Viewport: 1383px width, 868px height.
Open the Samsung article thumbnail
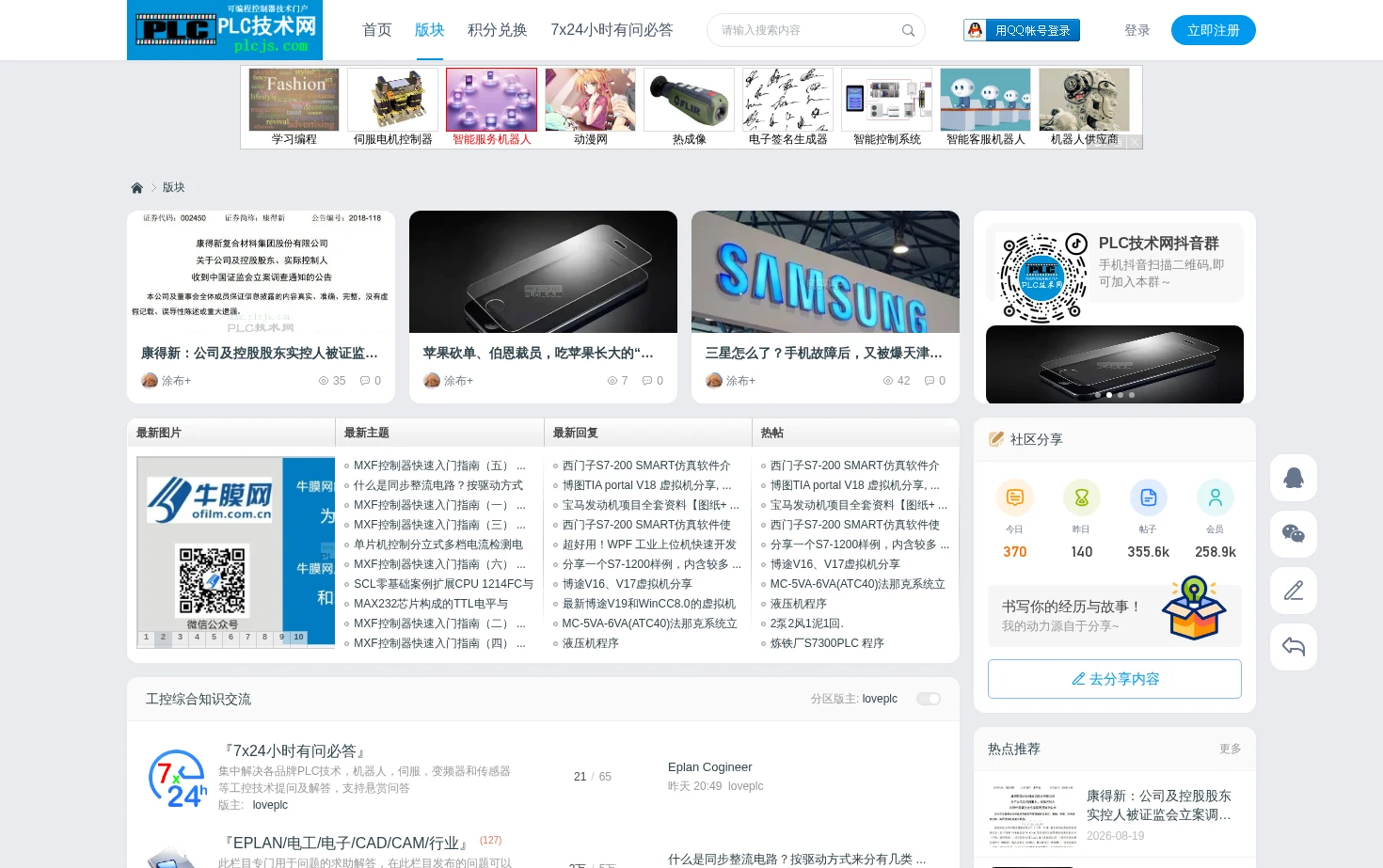pos(825,272)
